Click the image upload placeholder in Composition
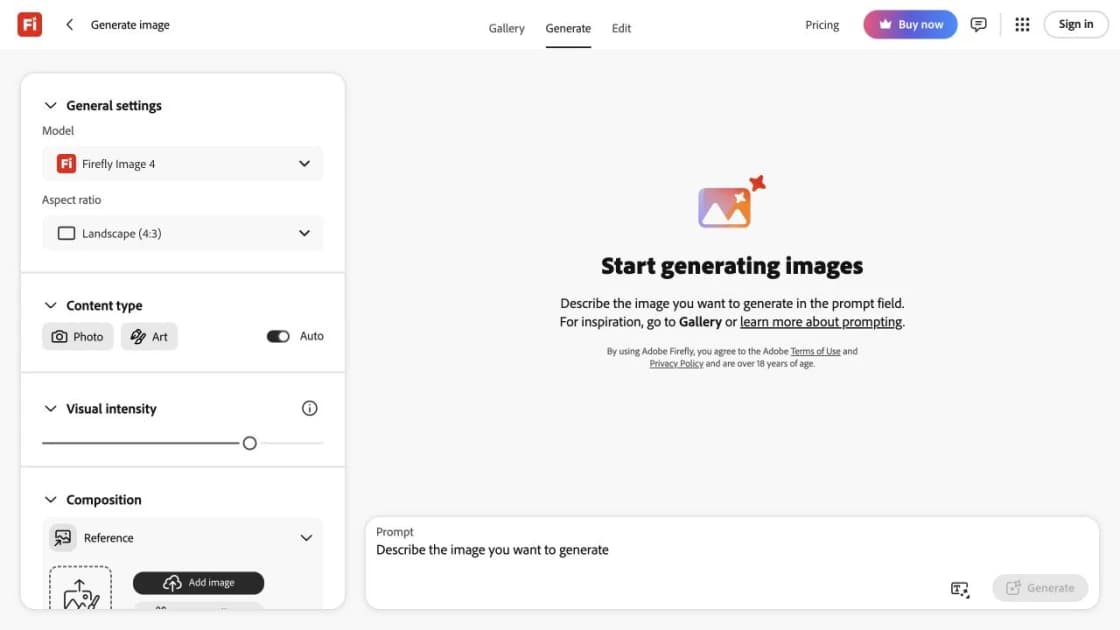Viewport: 1120px width, 630px height. pos(81,588)
